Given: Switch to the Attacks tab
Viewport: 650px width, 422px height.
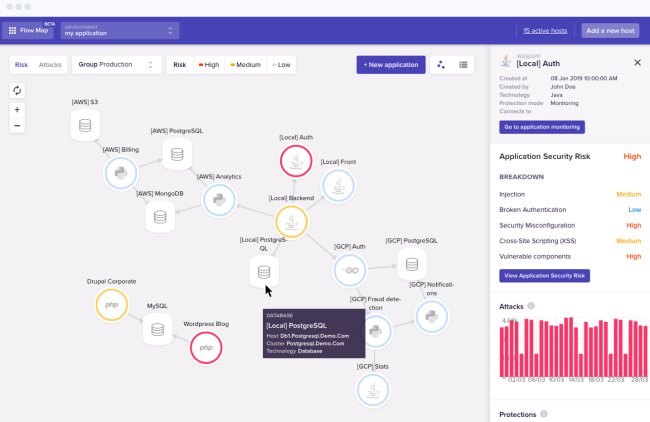Looking at the screenshot, I should [x=50, y=65].
